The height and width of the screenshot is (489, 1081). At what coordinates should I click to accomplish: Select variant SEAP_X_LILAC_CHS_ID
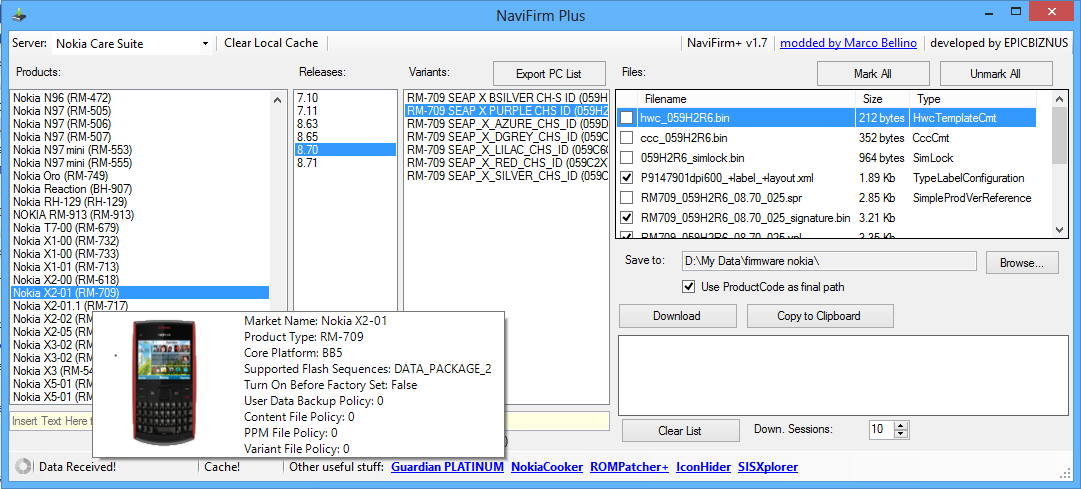pyautogui.click(x=507, y=150)
